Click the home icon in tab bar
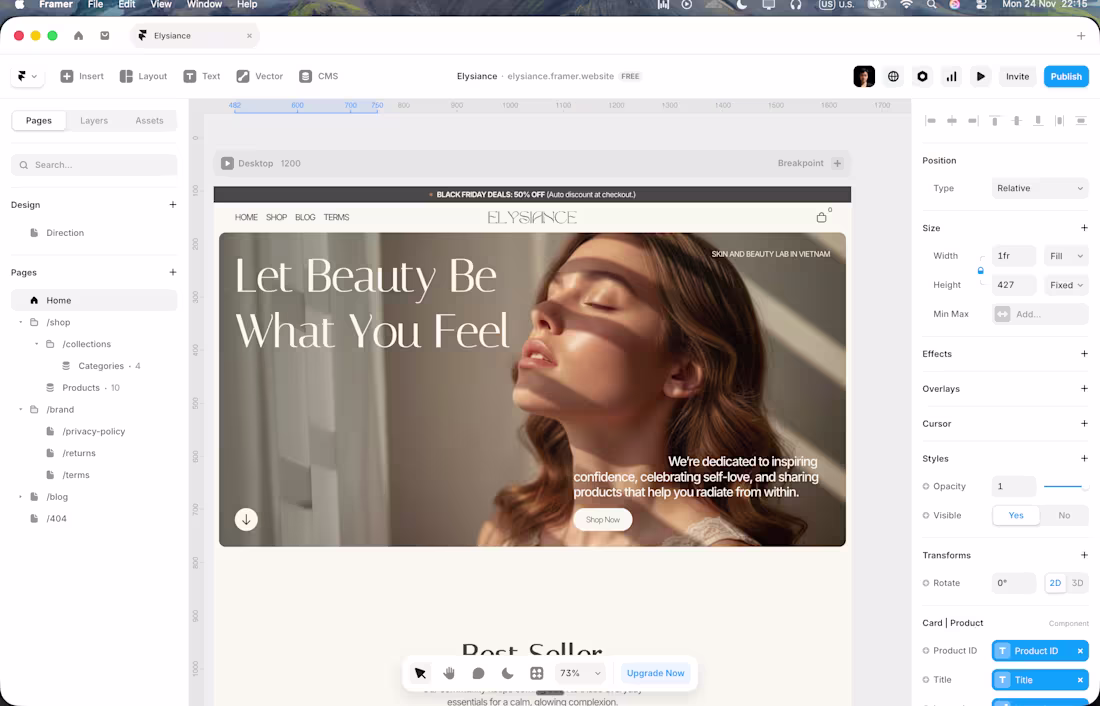1100x706 pixels. [x=79, y=36]
